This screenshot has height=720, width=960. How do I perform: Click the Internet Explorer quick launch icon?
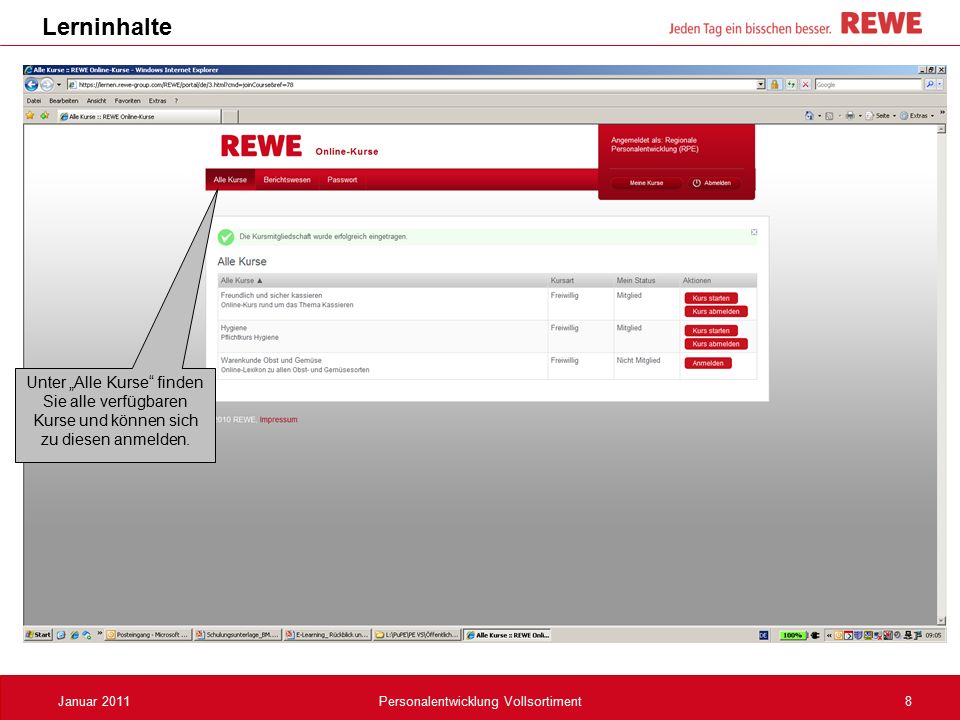74,635
